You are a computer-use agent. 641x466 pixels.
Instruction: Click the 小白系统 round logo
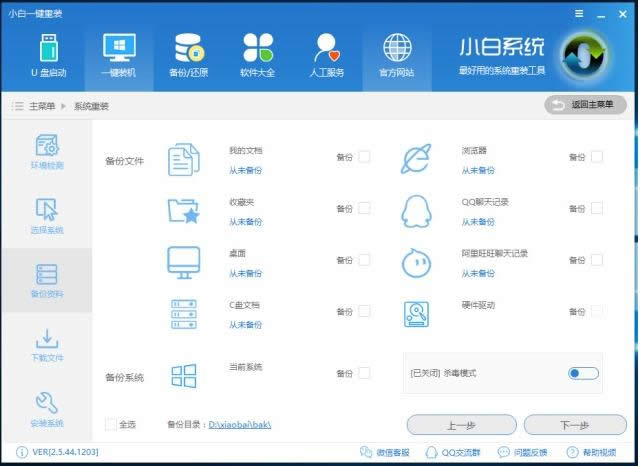[584, 56]
